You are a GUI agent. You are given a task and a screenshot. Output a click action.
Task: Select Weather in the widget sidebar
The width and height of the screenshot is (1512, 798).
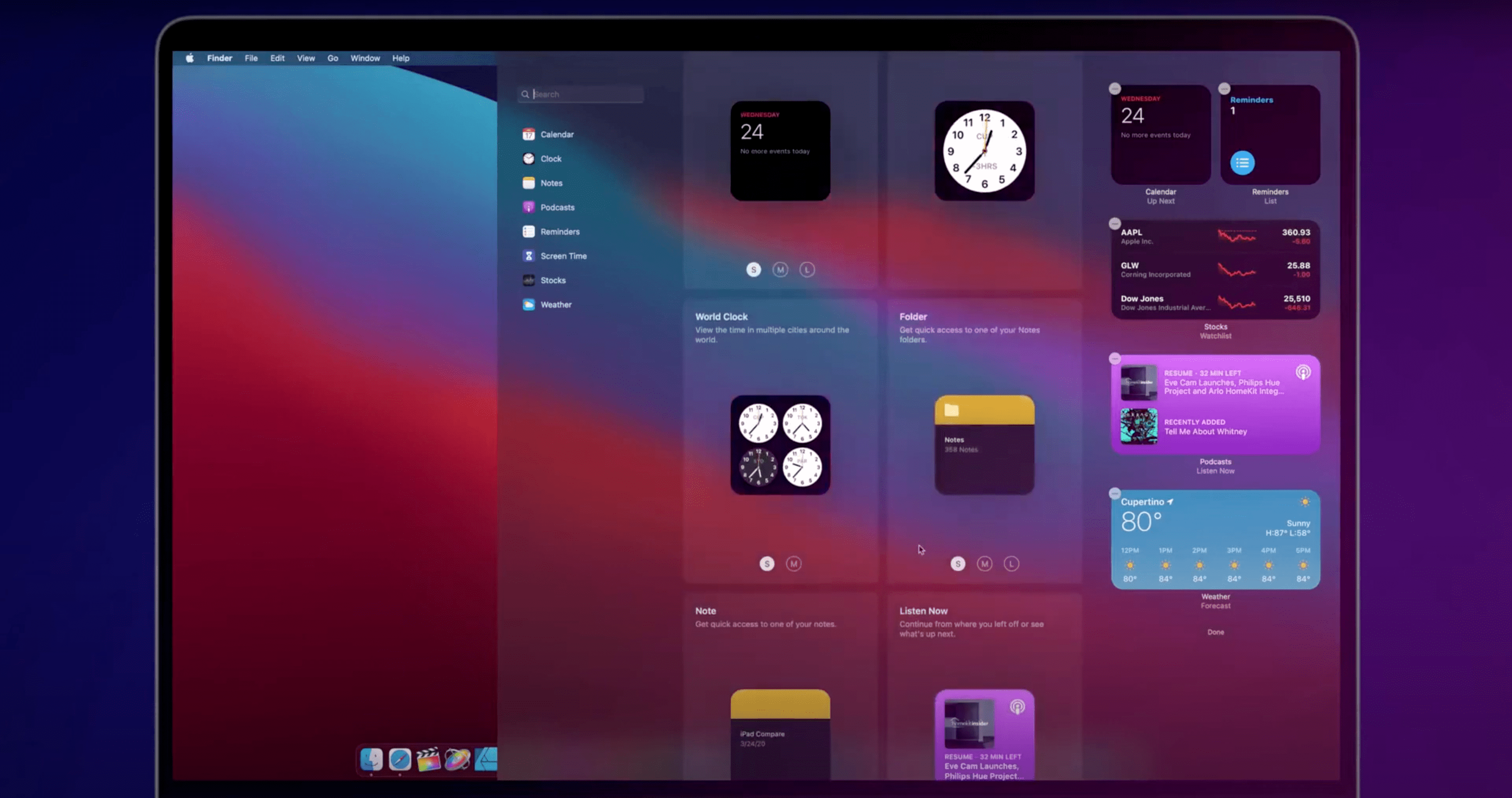tap(555, 305)
